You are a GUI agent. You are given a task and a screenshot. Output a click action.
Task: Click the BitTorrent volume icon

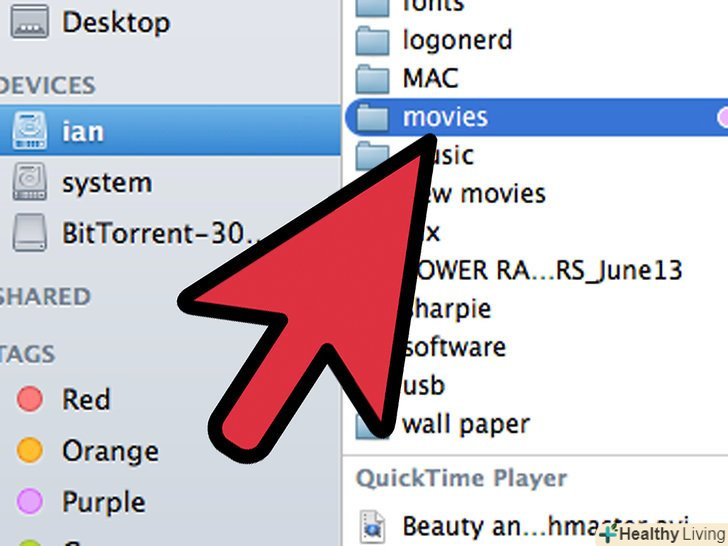pyautogui.click(x=29, y=233)
